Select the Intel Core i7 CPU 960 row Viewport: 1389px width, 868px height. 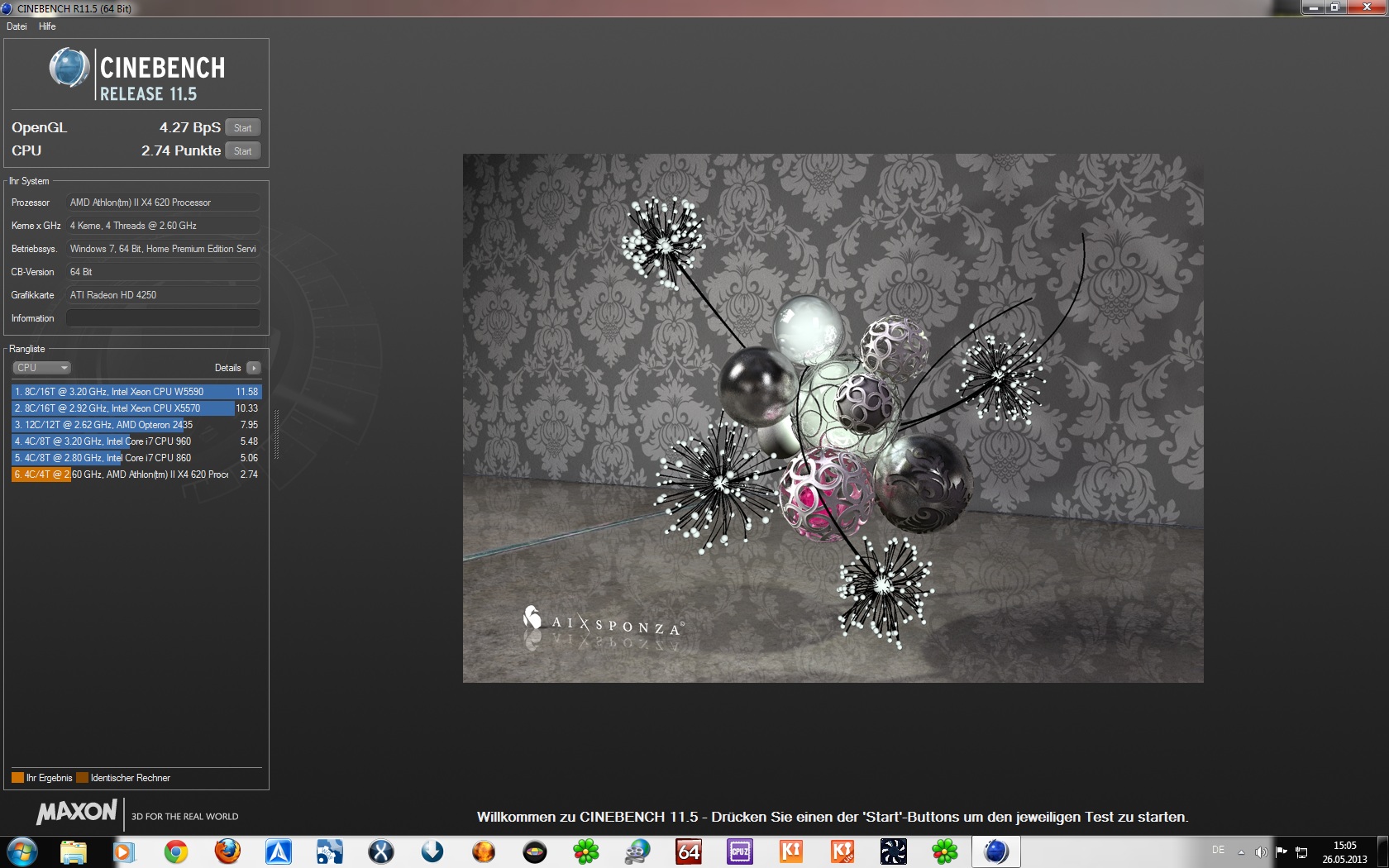pos(136,441)
